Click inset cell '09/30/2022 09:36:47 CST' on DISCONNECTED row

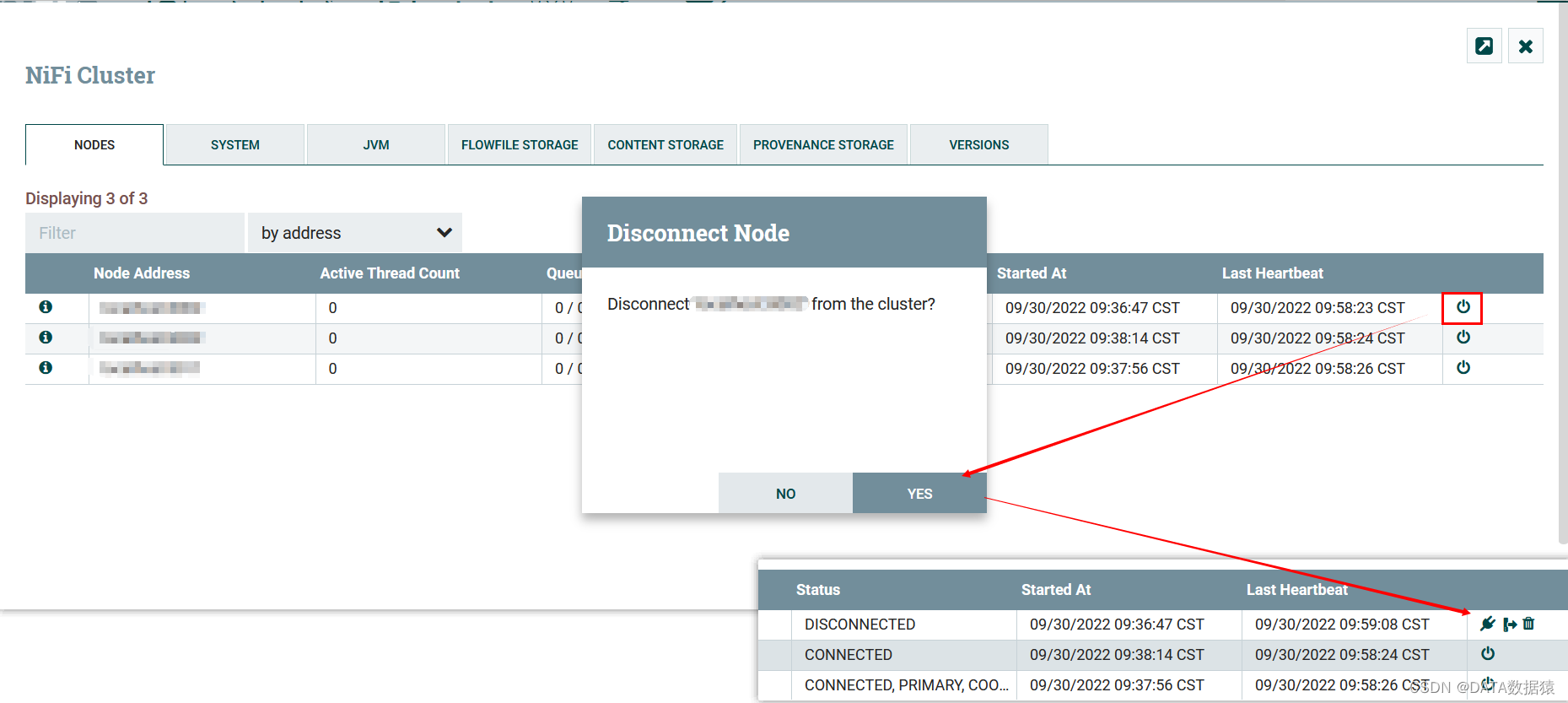(x=1117, y=625)
